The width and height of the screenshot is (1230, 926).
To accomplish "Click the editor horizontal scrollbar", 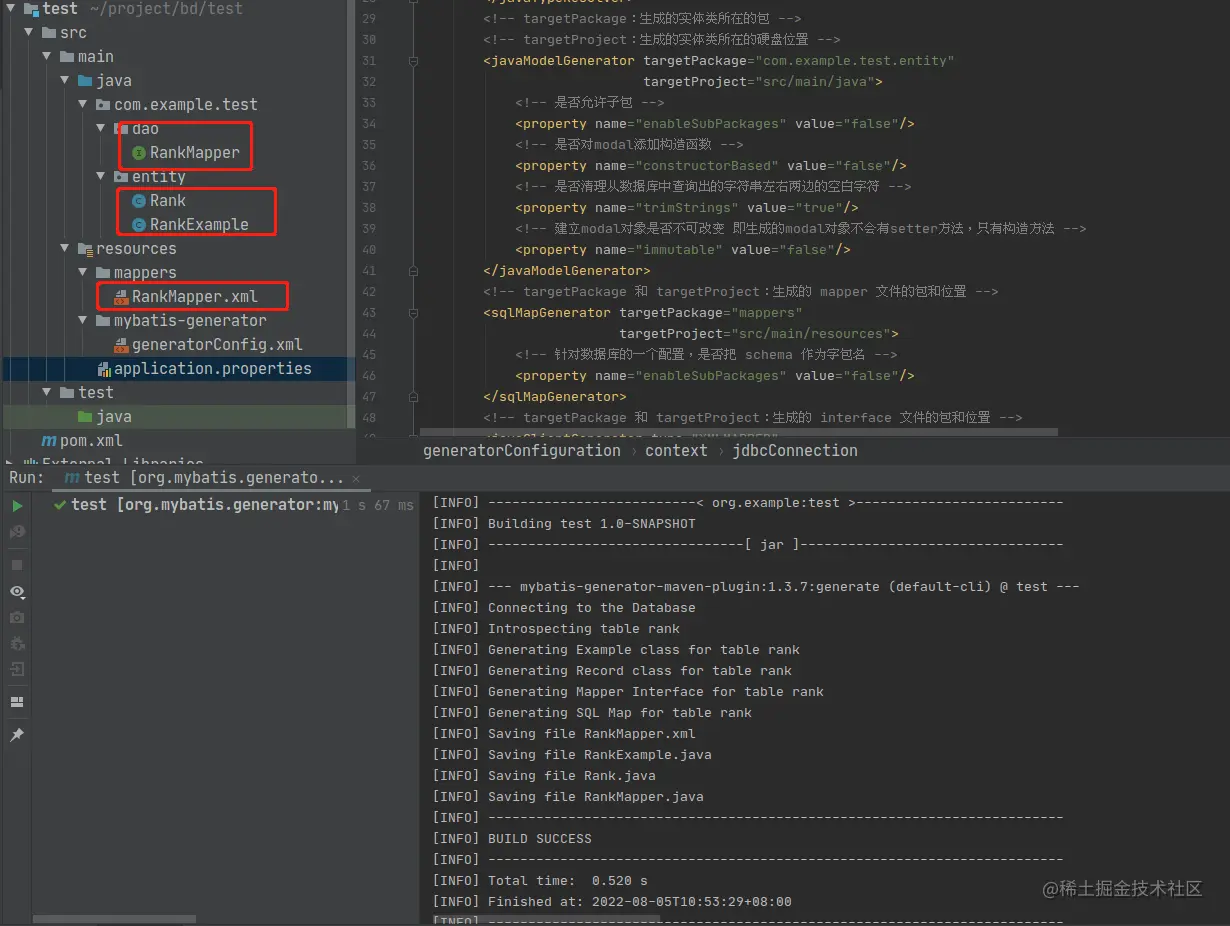I will pos(738,432).
